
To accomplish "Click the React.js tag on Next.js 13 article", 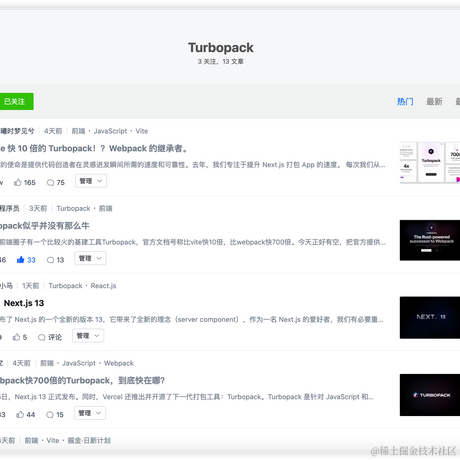I will point(103,286).
